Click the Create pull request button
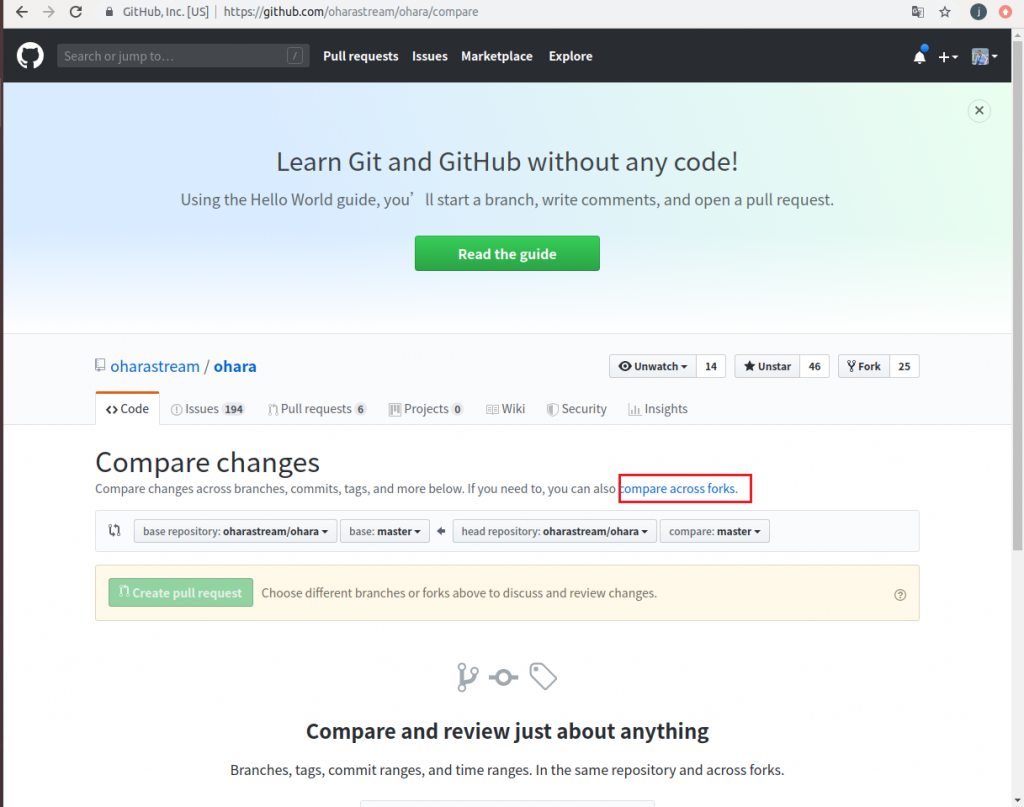Screen dimensions: 1024x807 coord(180,593)
